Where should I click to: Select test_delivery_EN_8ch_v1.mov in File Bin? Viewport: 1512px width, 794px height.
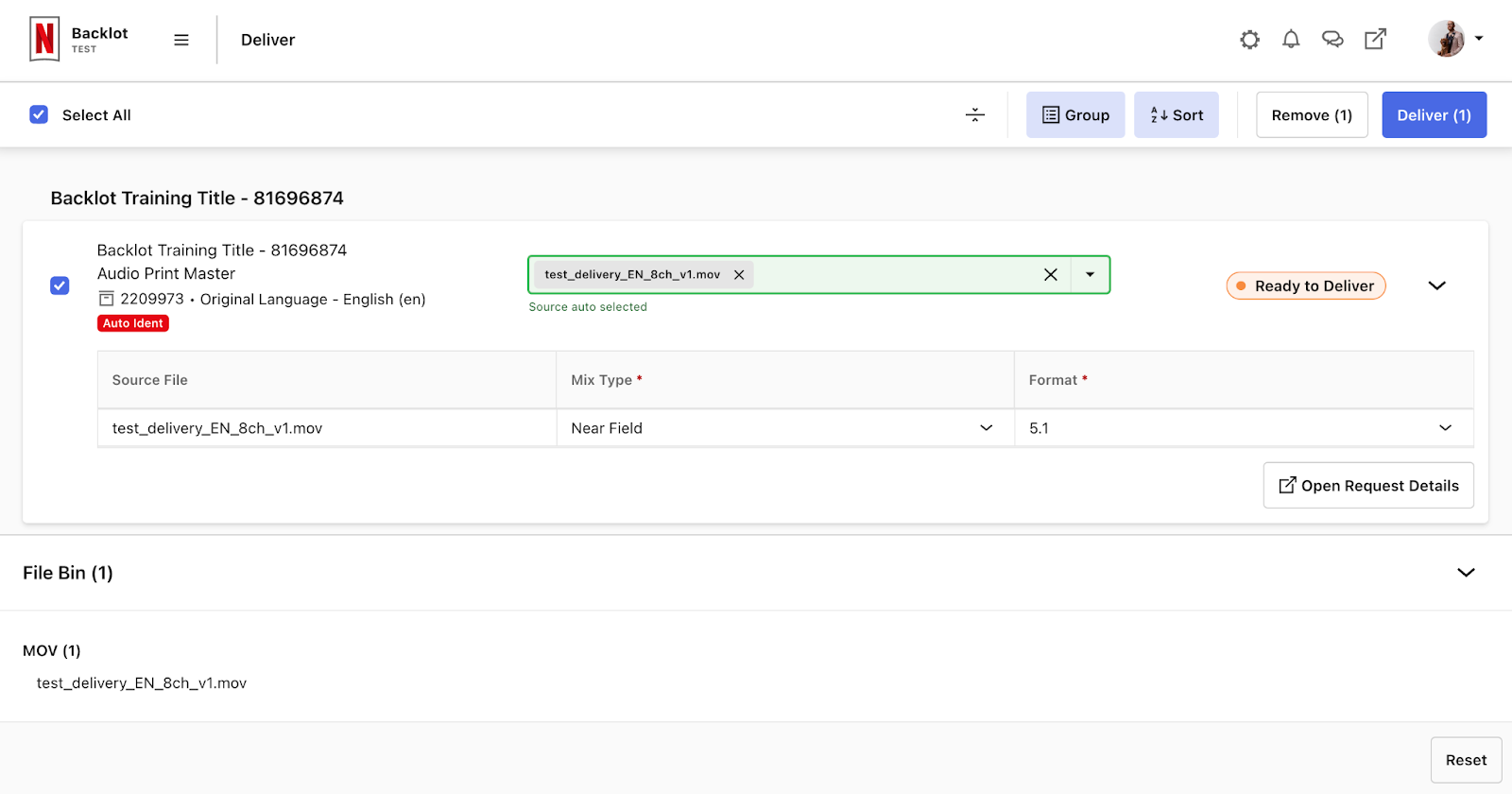[x=142, y=683]
